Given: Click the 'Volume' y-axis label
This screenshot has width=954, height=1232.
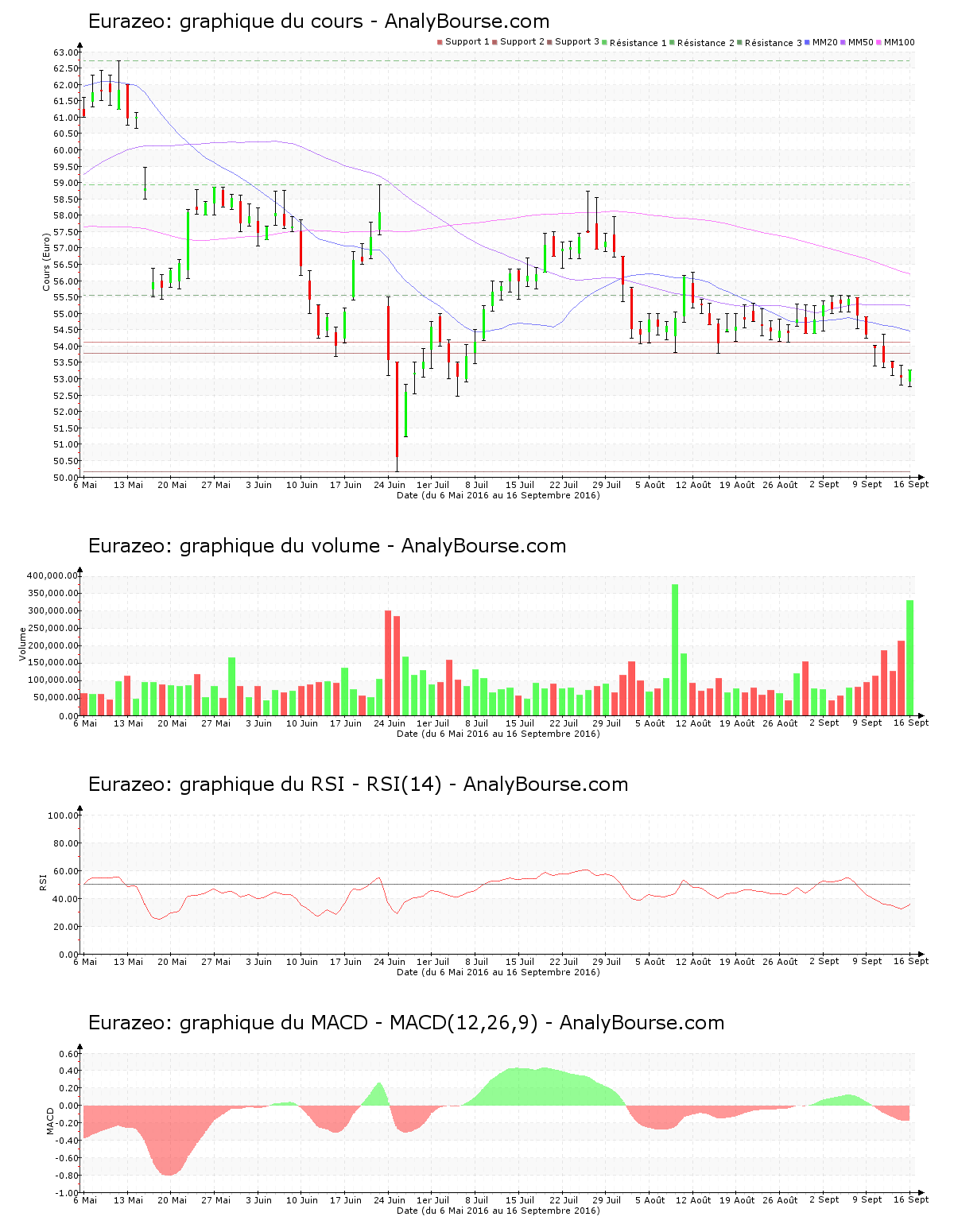Looking at the screenshot, I should (x=22, y=644).
